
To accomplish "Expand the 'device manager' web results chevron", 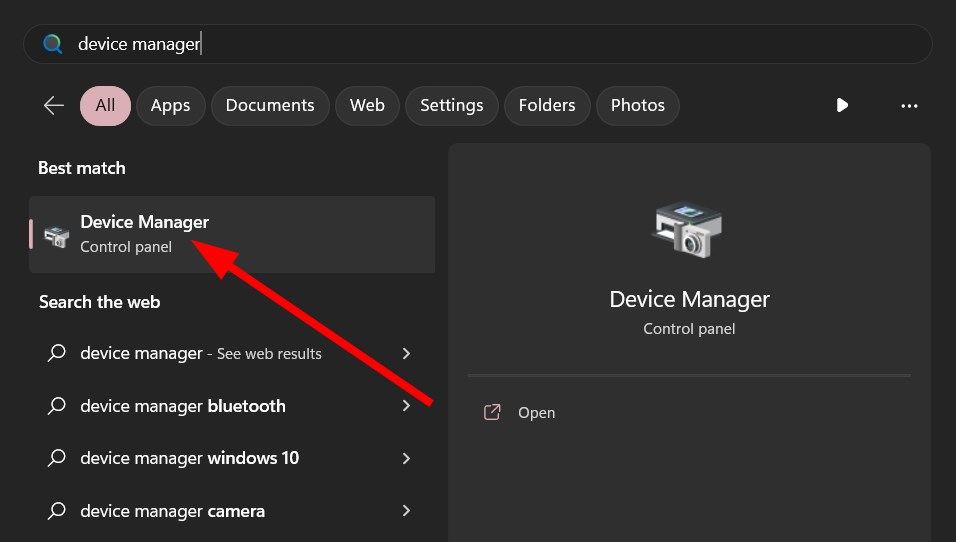I will pyautogui.click(x=407, y=354).
